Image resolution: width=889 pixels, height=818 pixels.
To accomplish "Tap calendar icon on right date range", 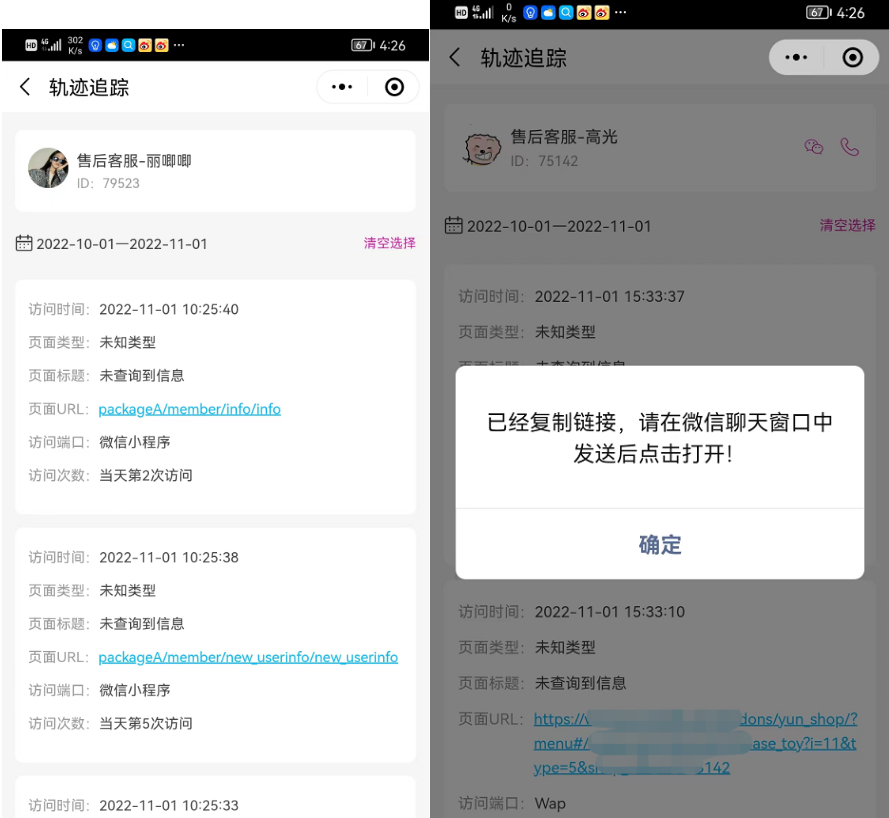I will tap(453, 226).
